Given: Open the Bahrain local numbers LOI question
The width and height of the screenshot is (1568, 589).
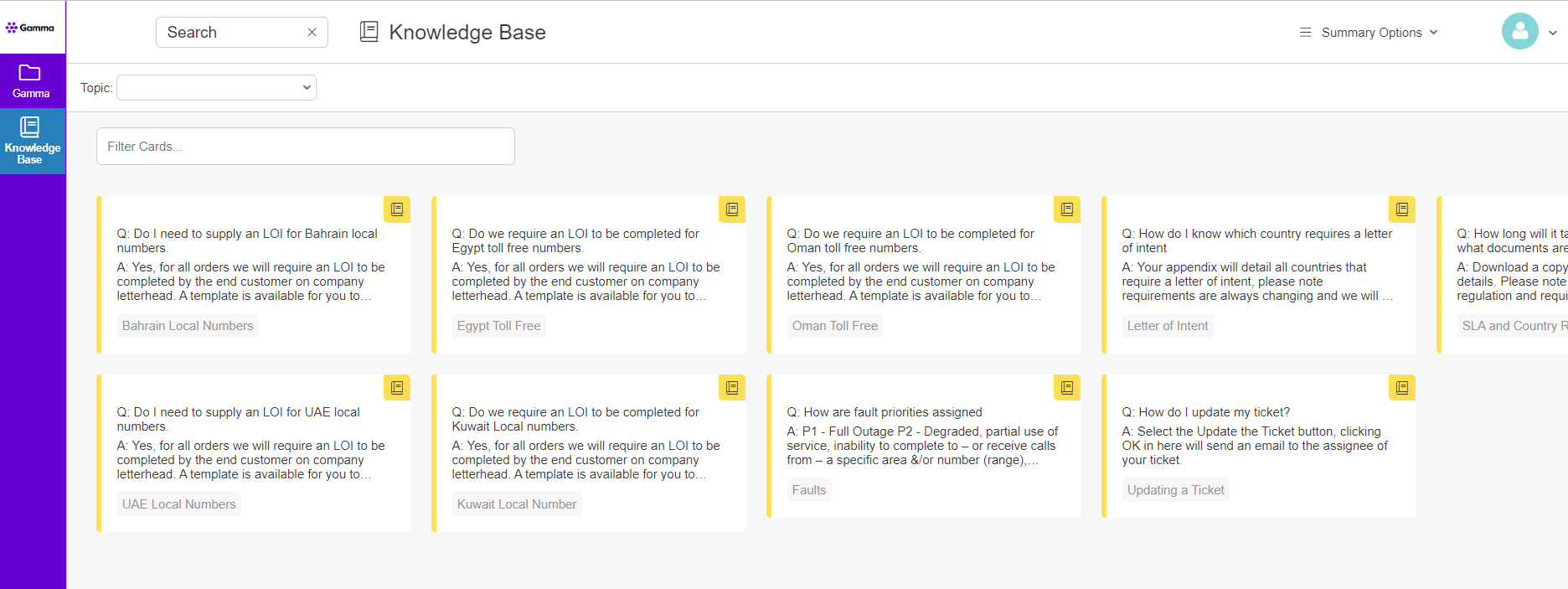Looking at the screenshot, I should (247, 240).
